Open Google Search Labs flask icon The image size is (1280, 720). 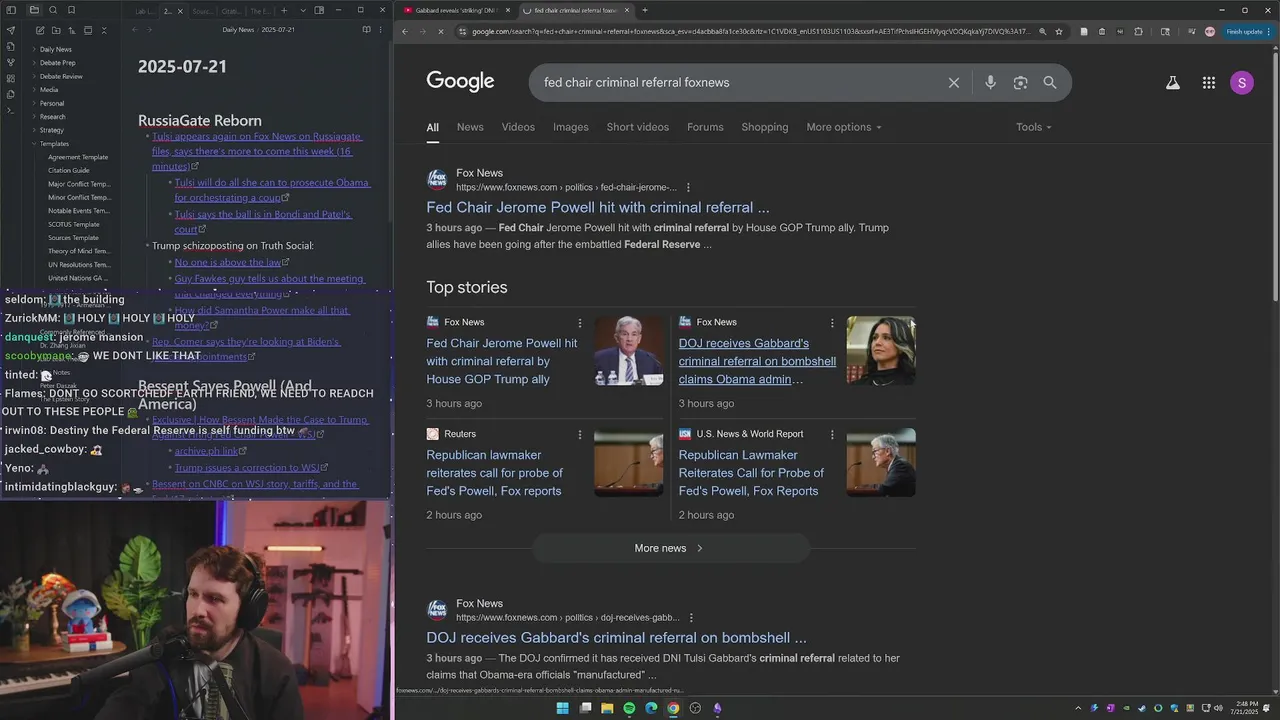pos(1173,83)
